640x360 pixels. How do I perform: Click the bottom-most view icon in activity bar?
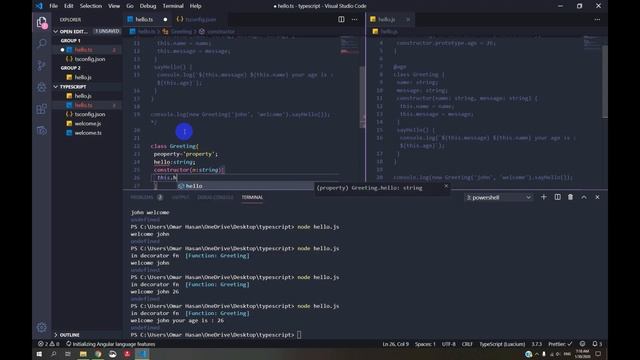pyautogui.click(x=42, y=131)
